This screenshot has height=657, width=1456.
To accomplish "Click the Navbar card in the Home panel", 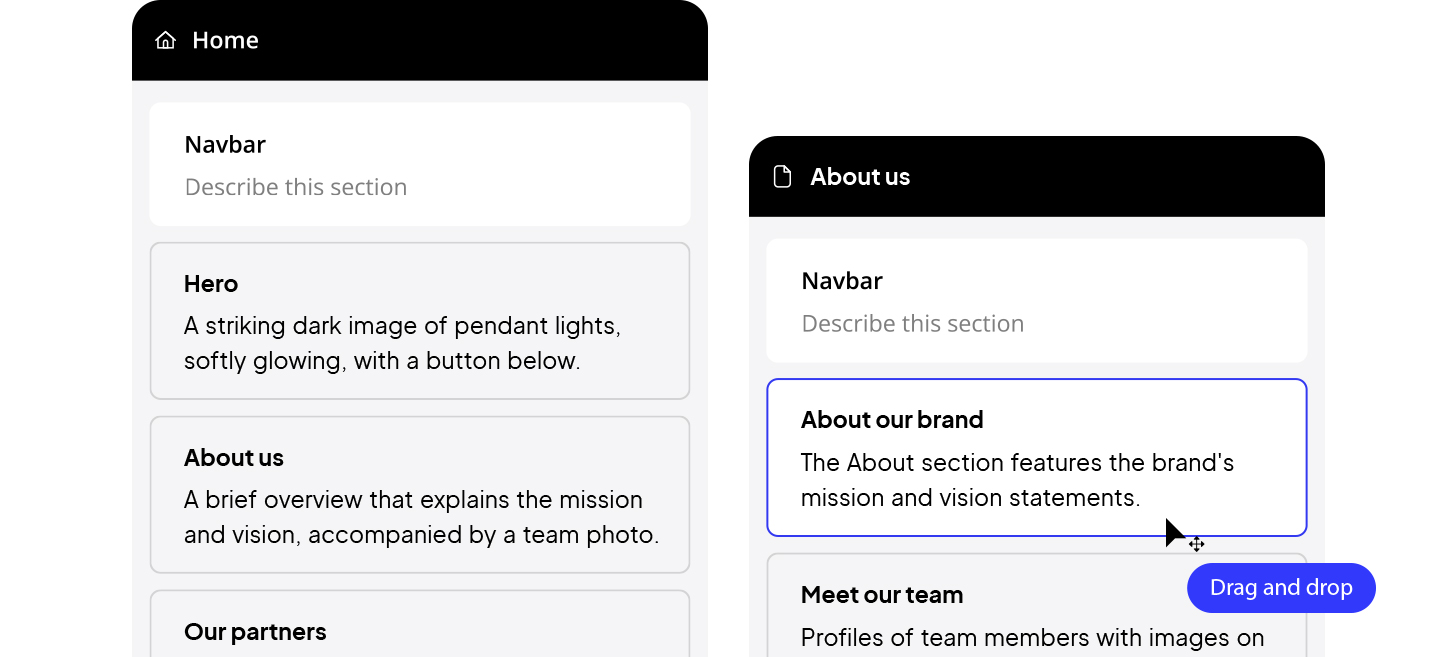I will click(x=420, y=164).
